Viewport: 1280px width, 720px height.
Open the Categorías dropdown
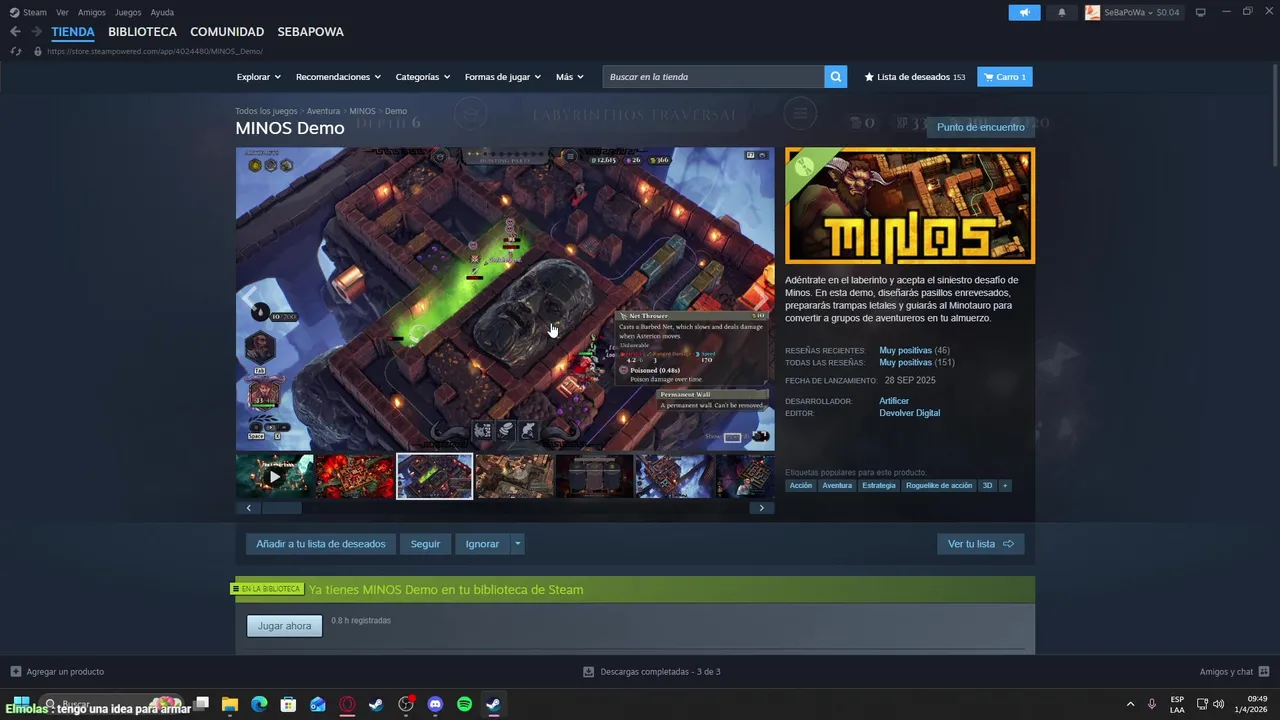[423, 77]
